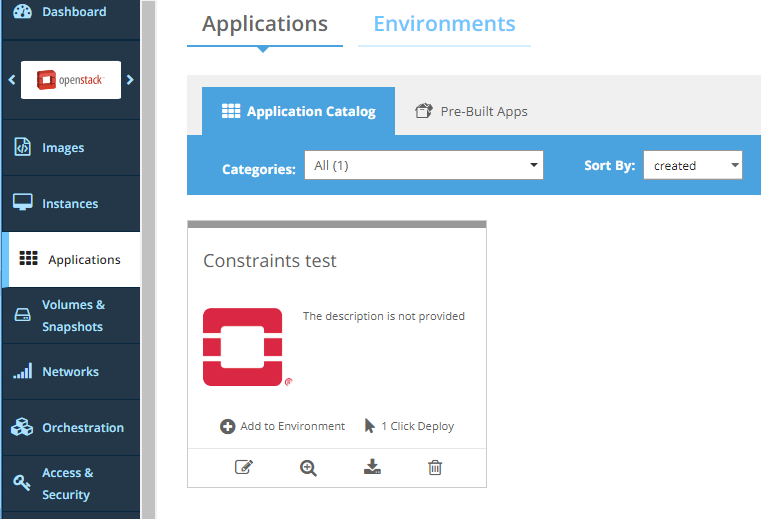Click the right arrow next to openstack logo
The image size is (761, 519).
(x=130, y=80)
